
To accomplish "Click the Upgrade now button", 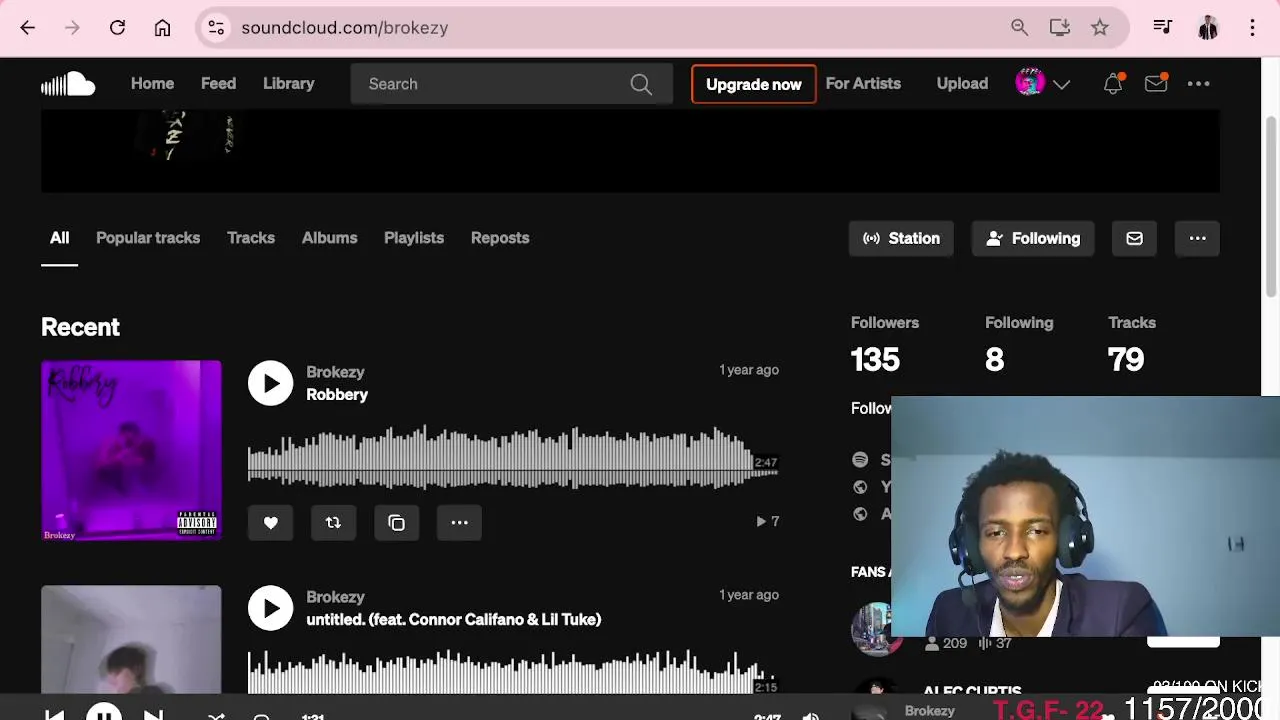I will [754, 84].
